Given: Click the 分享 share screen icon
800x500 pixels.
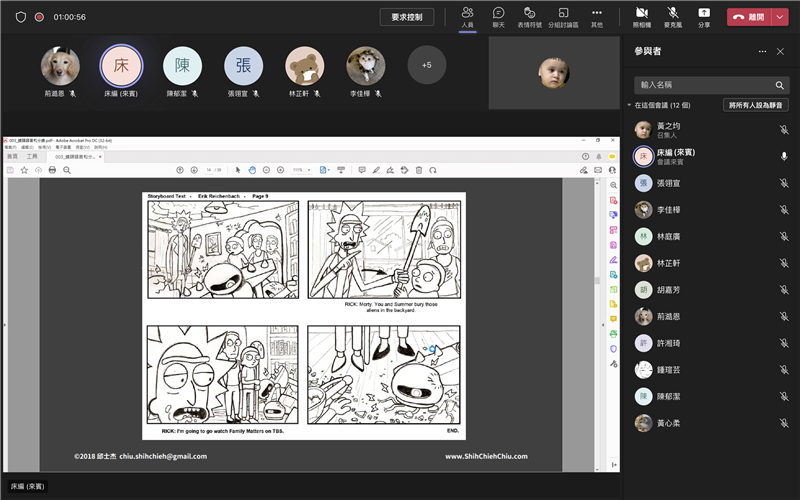Looking at the screenshot, I should [704, 16].
